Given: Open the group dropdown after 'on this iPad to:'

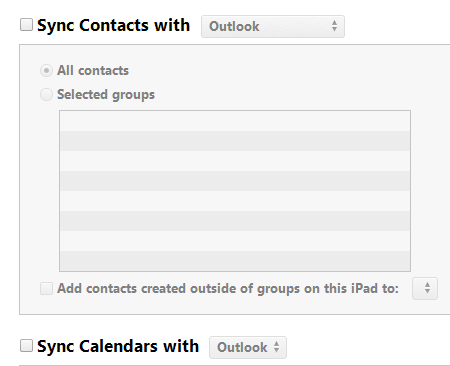Looking at the screenshot, I should (x=425, y=288).
